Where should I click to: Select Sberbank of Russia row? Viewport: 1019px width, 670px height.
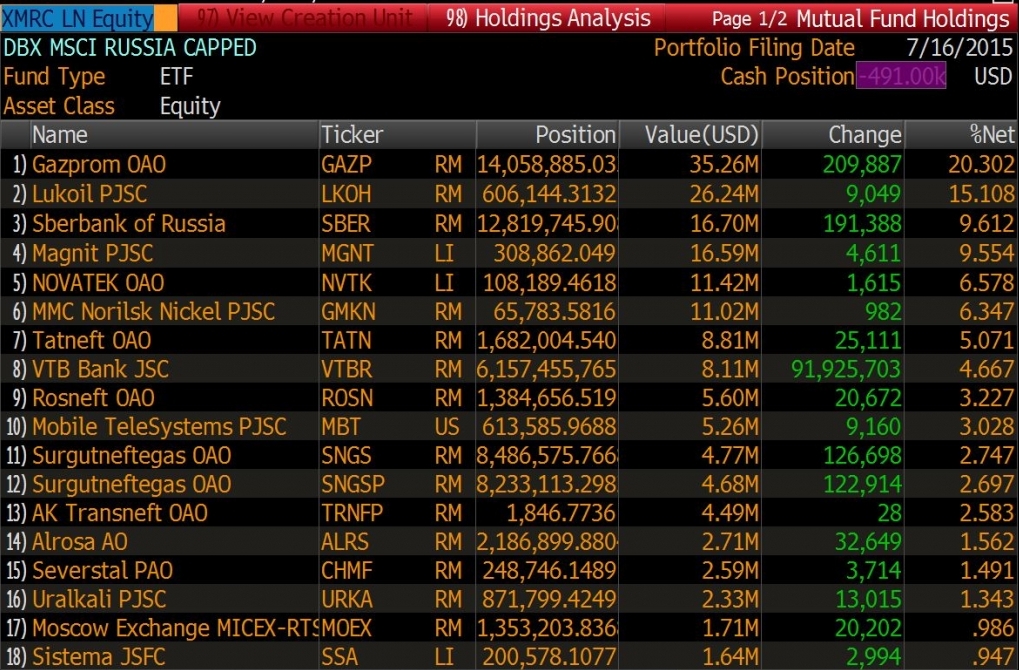click(x=129, y=224)
